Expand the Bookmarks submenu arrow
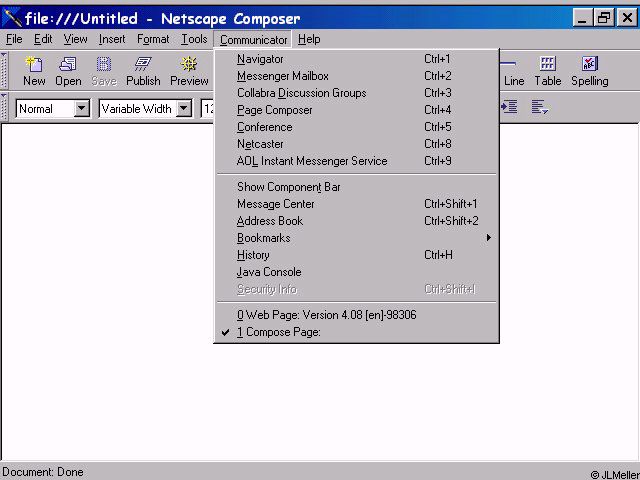 coord(489,238)
